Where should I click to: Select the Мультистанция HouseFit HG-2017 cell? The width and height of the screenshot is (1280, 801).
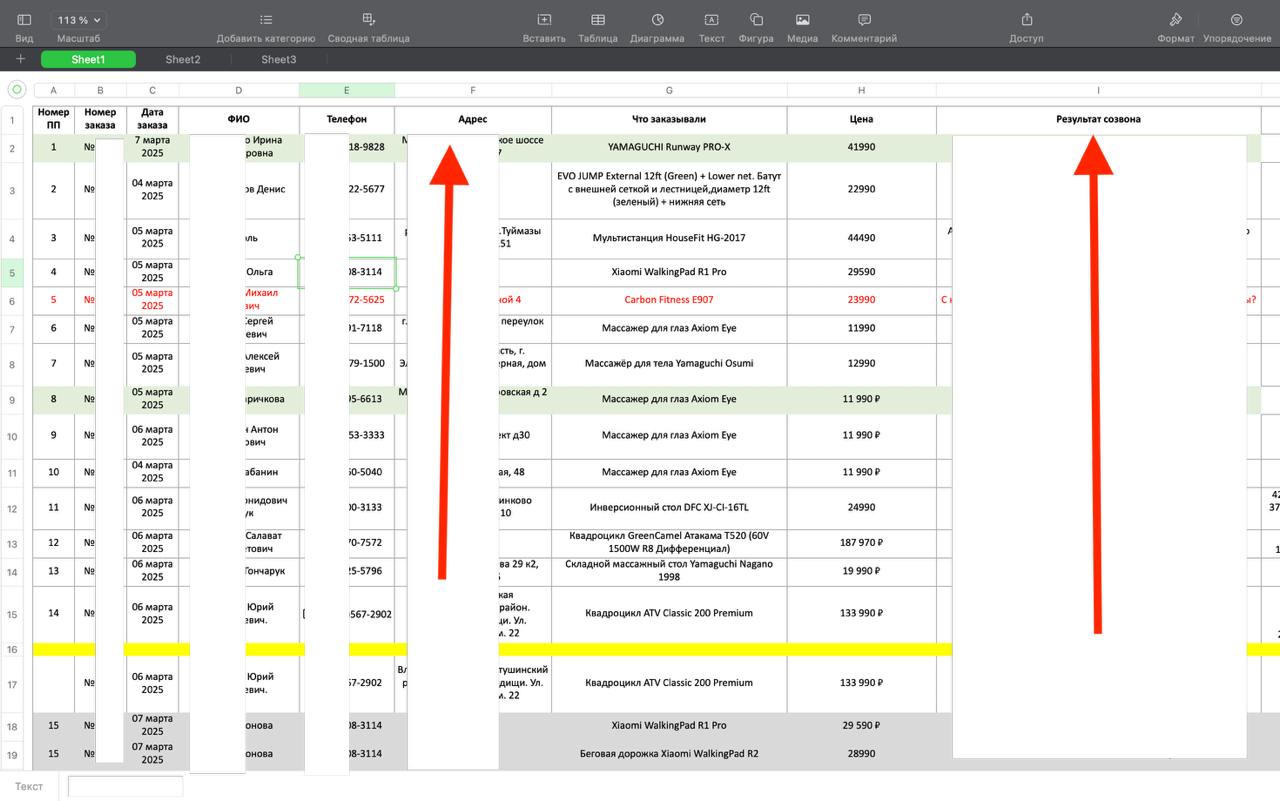(x=669, y=238)
